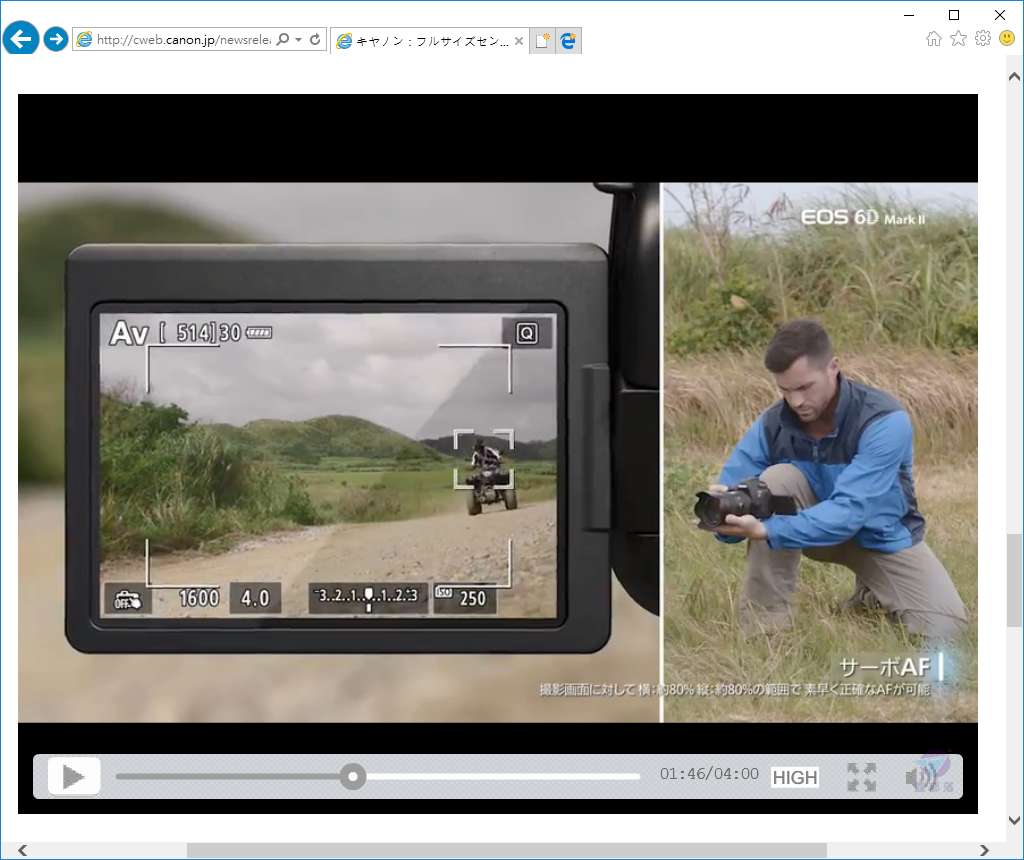
Task: Click the 01:46/04:00 time display
Action: (x=709, y=774)
